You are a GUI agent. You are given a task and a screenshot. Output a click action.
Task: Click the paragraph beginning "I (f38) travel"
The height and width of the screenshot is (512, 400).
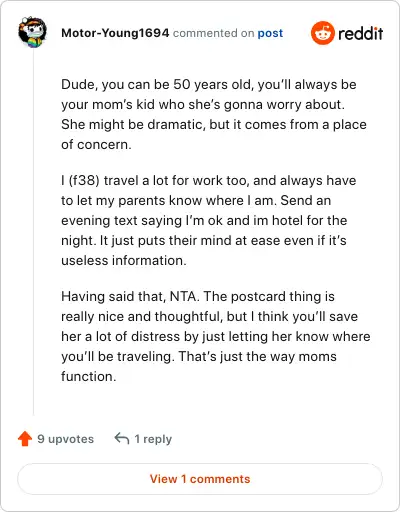pos(209,220)
